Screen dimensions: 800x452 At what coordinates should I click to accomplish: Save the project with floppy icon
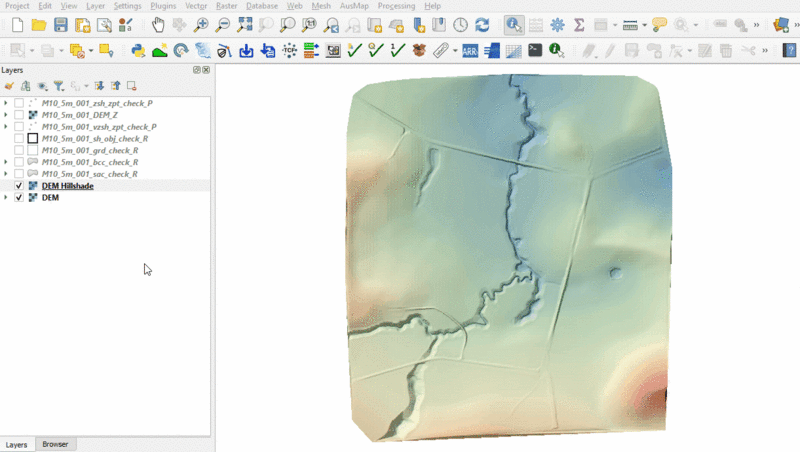[x=61, y=25]
